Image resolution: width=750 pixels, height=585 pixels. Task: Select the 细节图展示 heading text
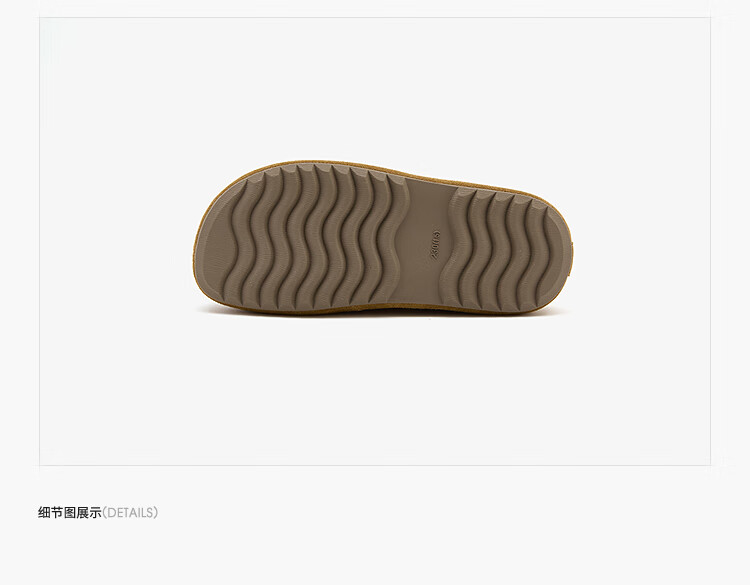(70, 513)
